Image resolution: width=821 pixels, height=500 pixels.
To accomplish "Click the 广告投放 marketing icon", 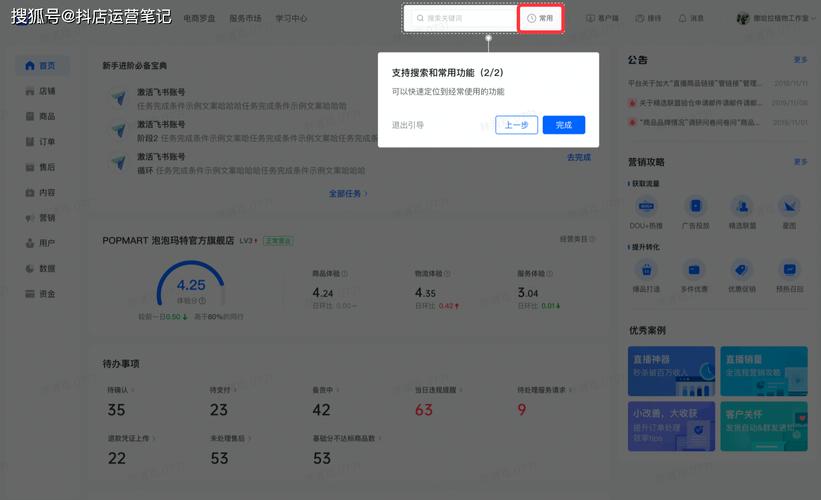I will tap(695, 206).
